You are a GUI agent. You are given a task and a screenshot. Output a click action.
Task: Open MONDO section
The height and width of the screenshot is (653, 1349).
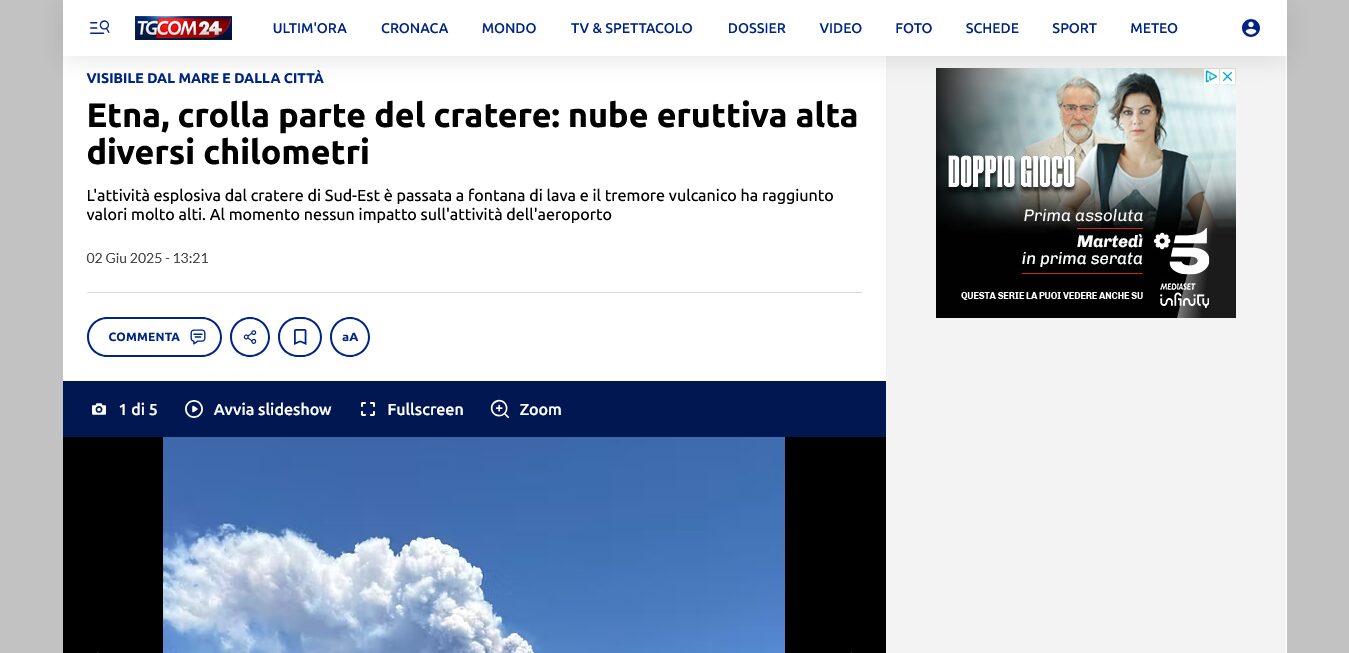click(x=509, y=28)
